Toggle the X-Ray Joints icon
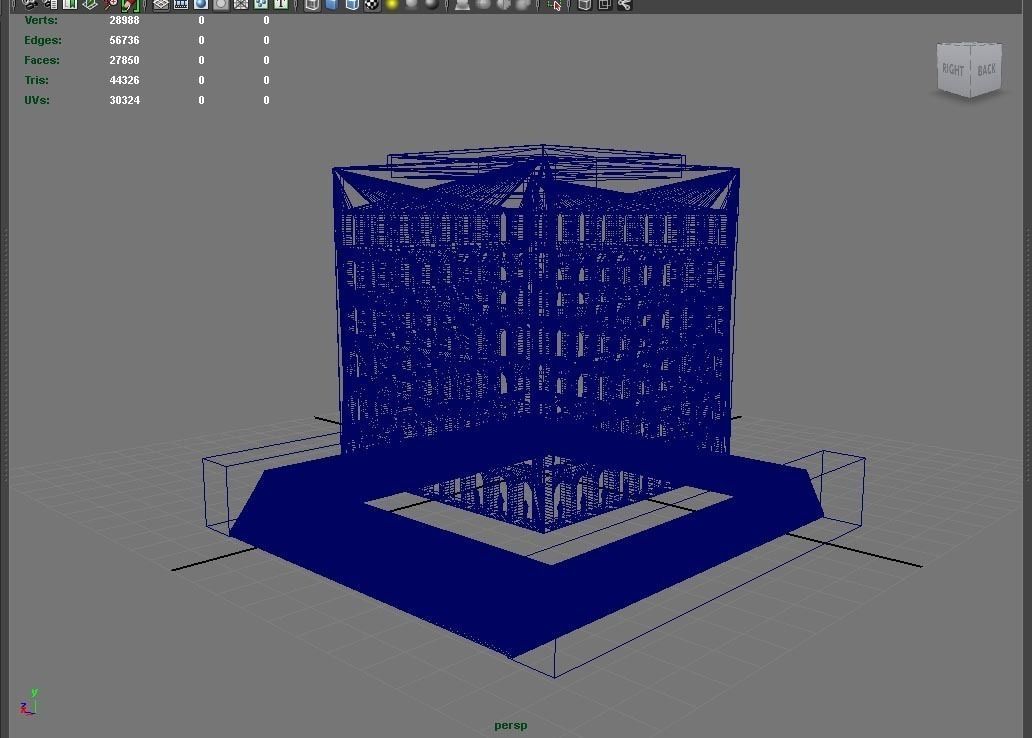Screen dimensions: 1032x738 [x=625, y=4]
